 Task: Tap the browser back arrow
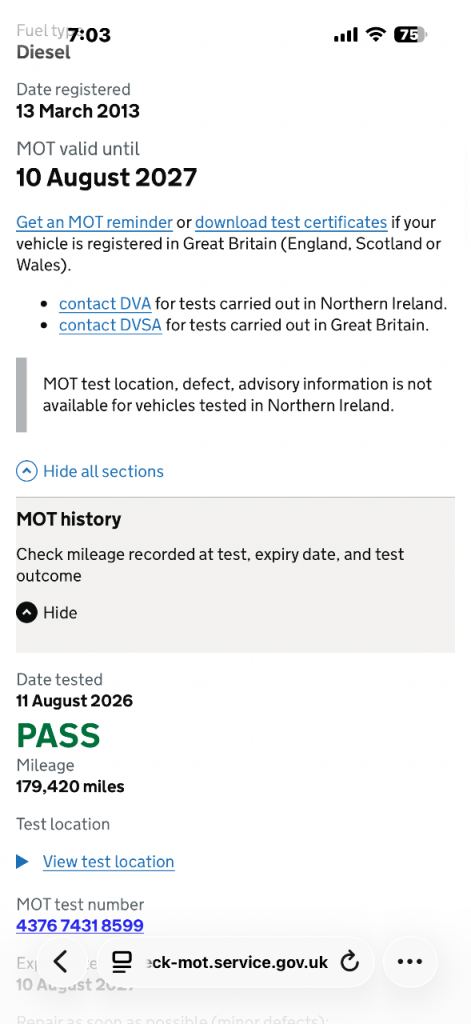61,961
